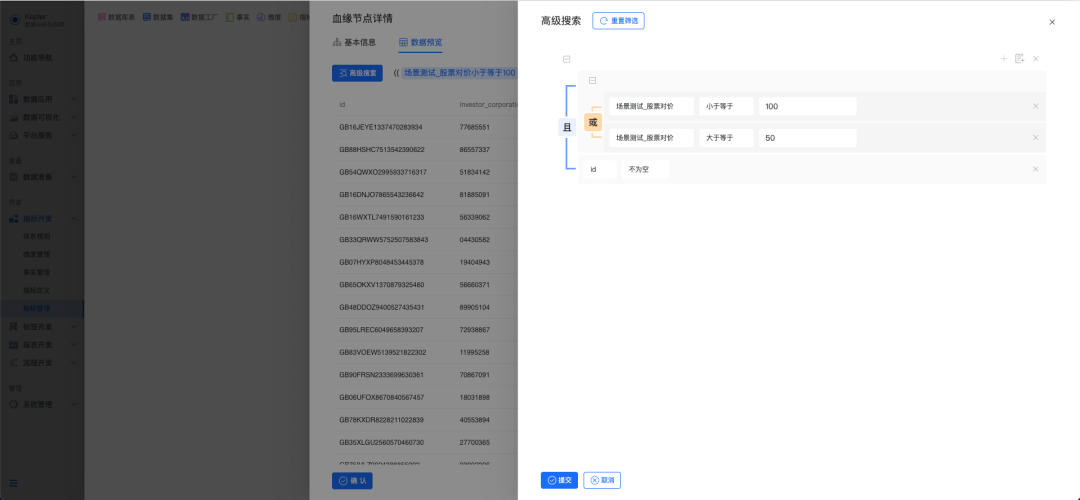The width and height of the screenshot is (1080, 500).
Task: Click the 高级搜索 button in node details
Action: point(357,72)
